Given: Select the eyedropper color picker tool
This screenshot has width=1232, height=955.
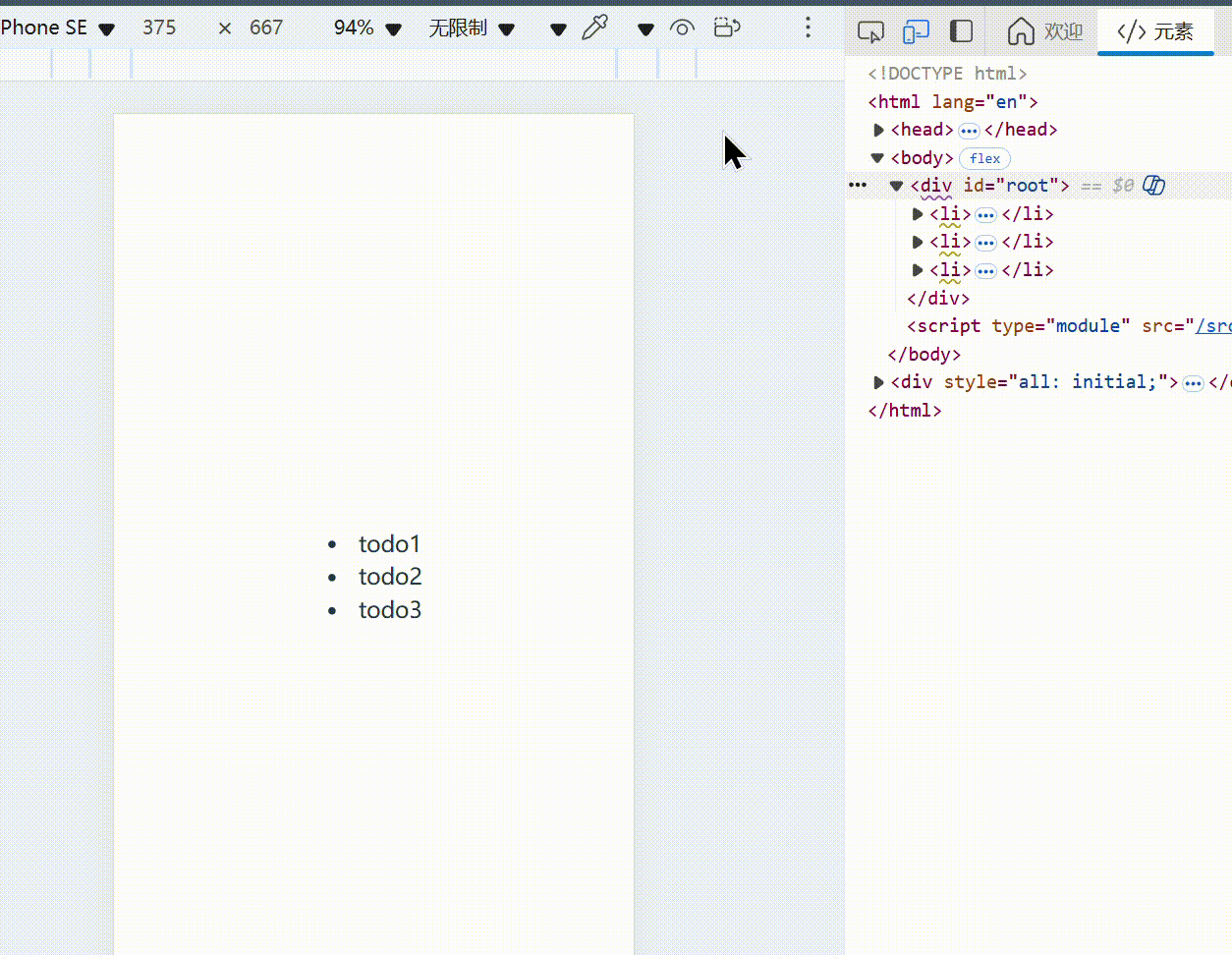Looking at the screenshot, I should pos(595,28).
